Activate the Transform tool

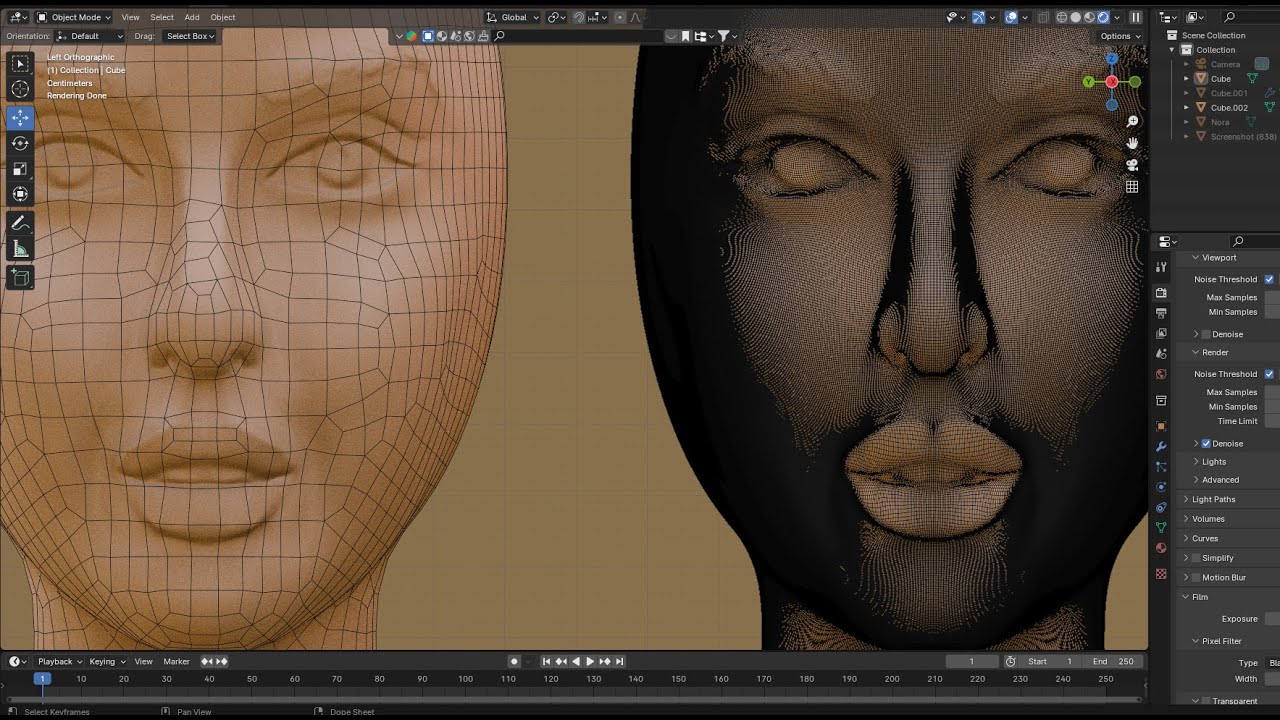20,193
